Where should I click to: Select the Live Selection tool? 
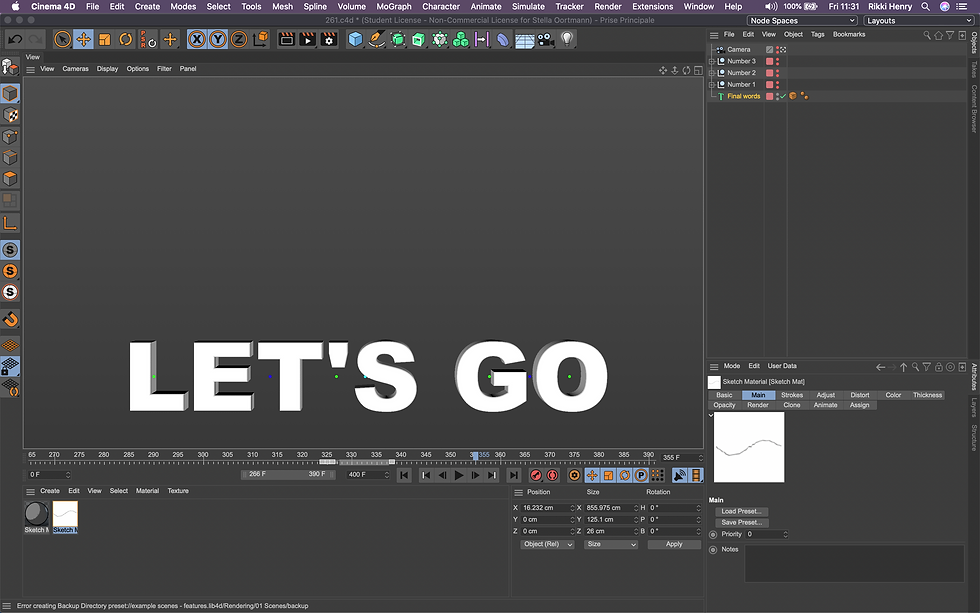(62, 39)
